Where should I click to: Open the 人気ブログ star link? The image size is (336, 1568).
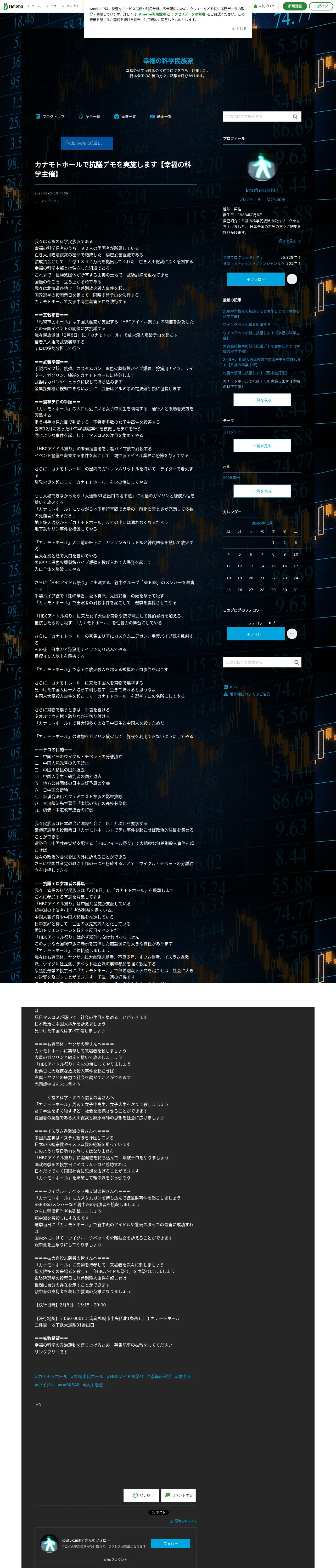(x=264, y=6)
